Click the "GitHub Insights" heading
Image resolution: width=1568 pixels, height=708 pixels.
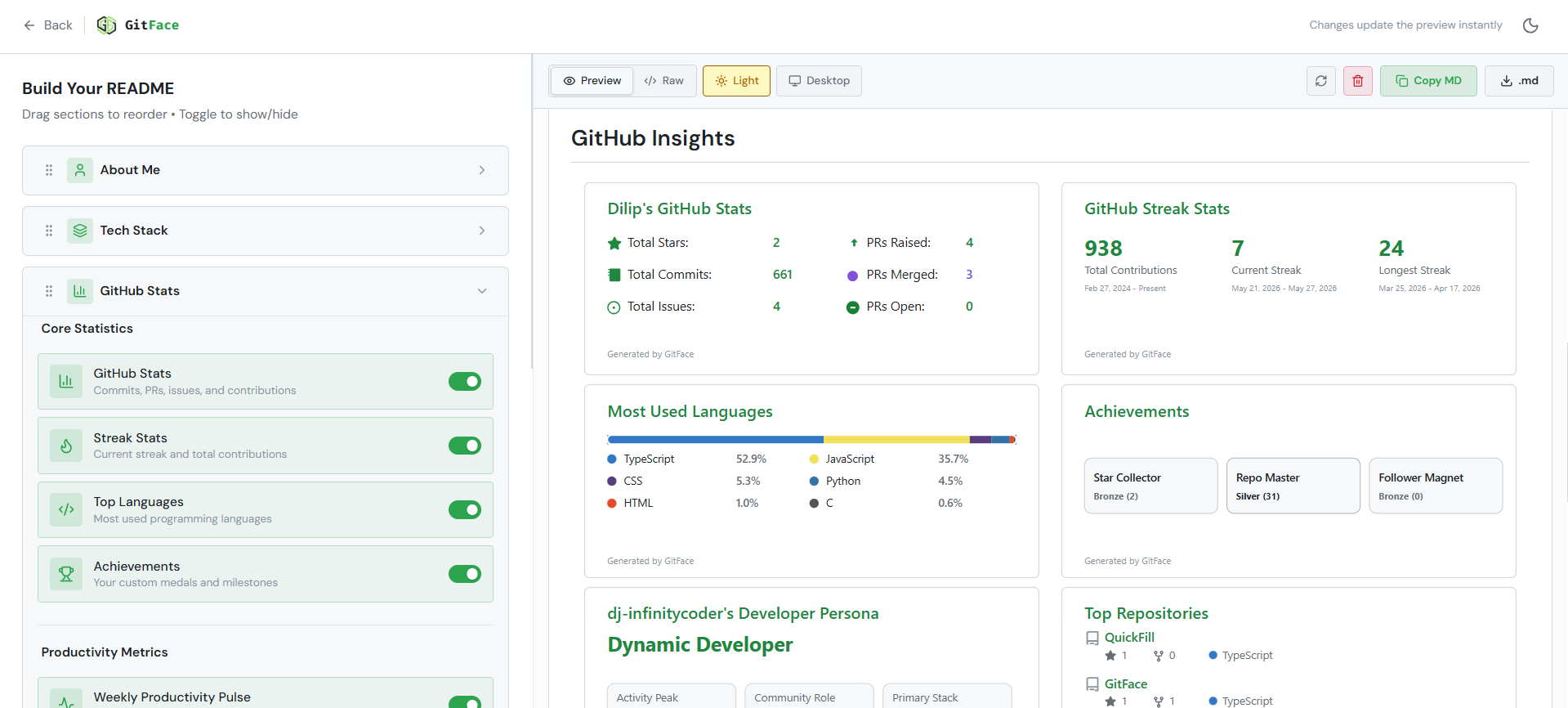[x=653, y=138]
